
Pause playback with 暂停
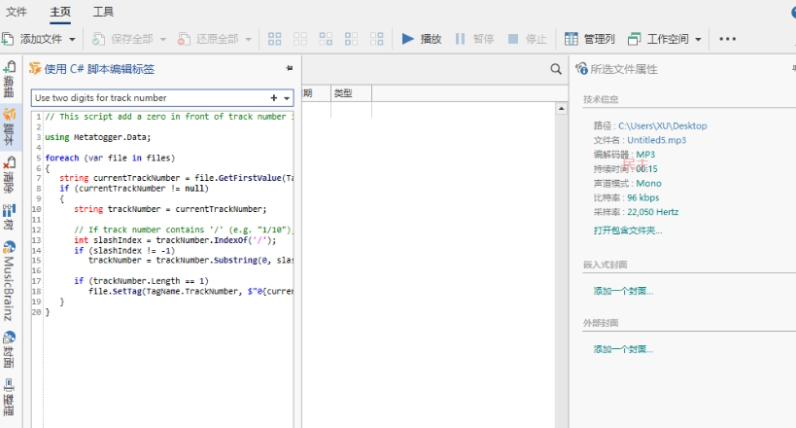(475, 39)
